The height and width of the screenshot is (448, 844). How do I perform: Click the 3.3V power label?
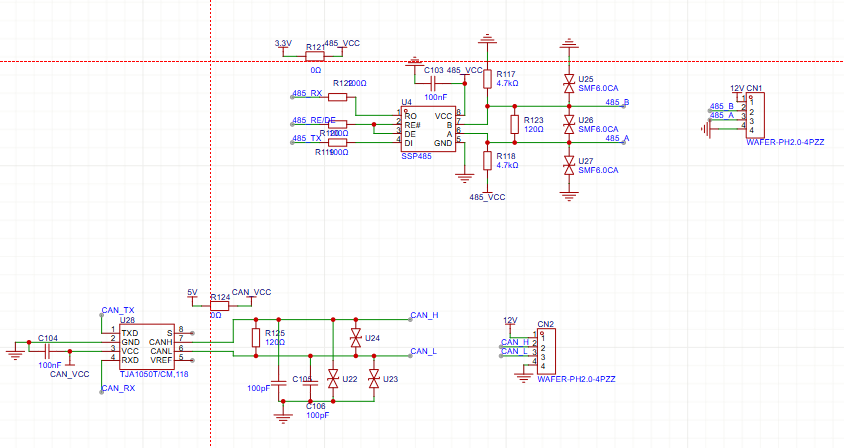click(283, 43)
